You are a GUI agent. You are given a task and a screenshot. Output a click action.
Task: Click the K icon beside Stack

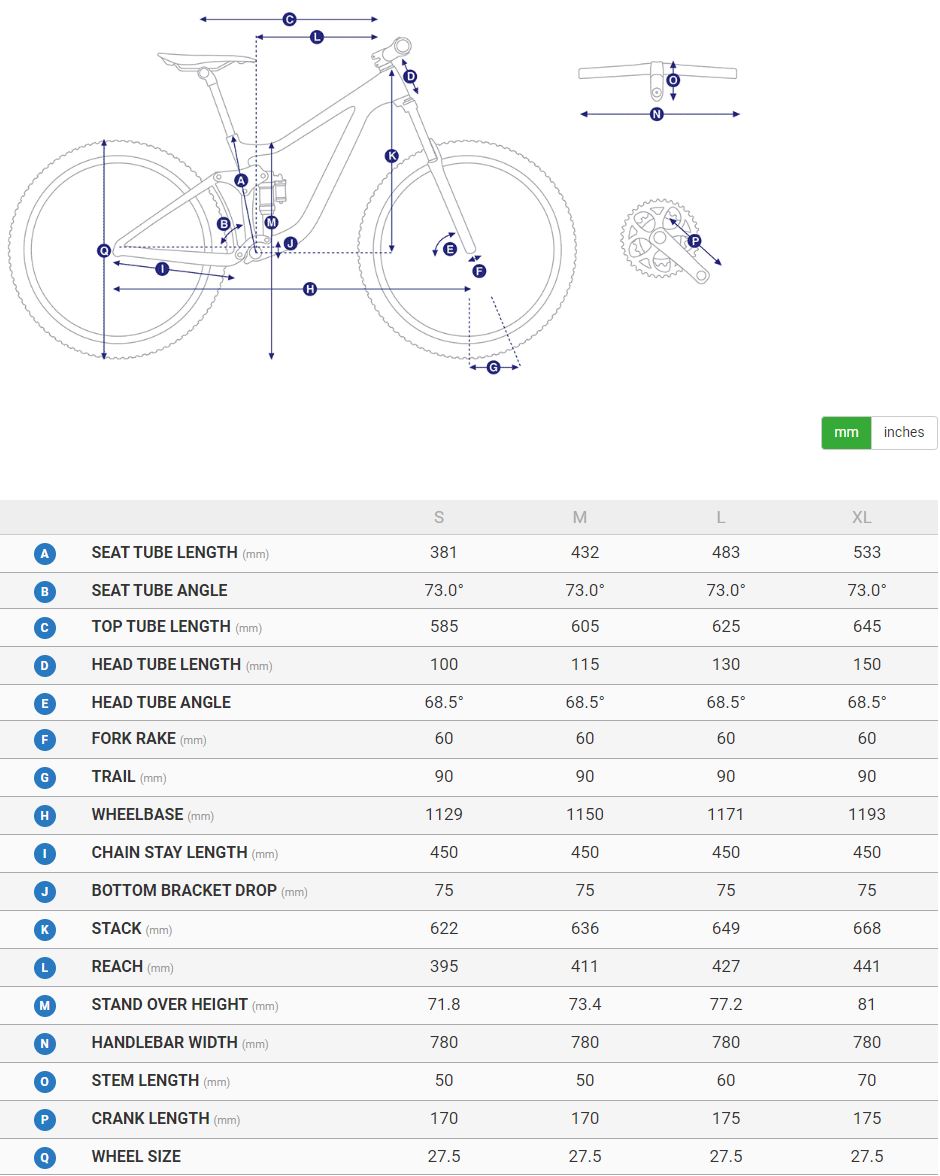tap(45, 930)
